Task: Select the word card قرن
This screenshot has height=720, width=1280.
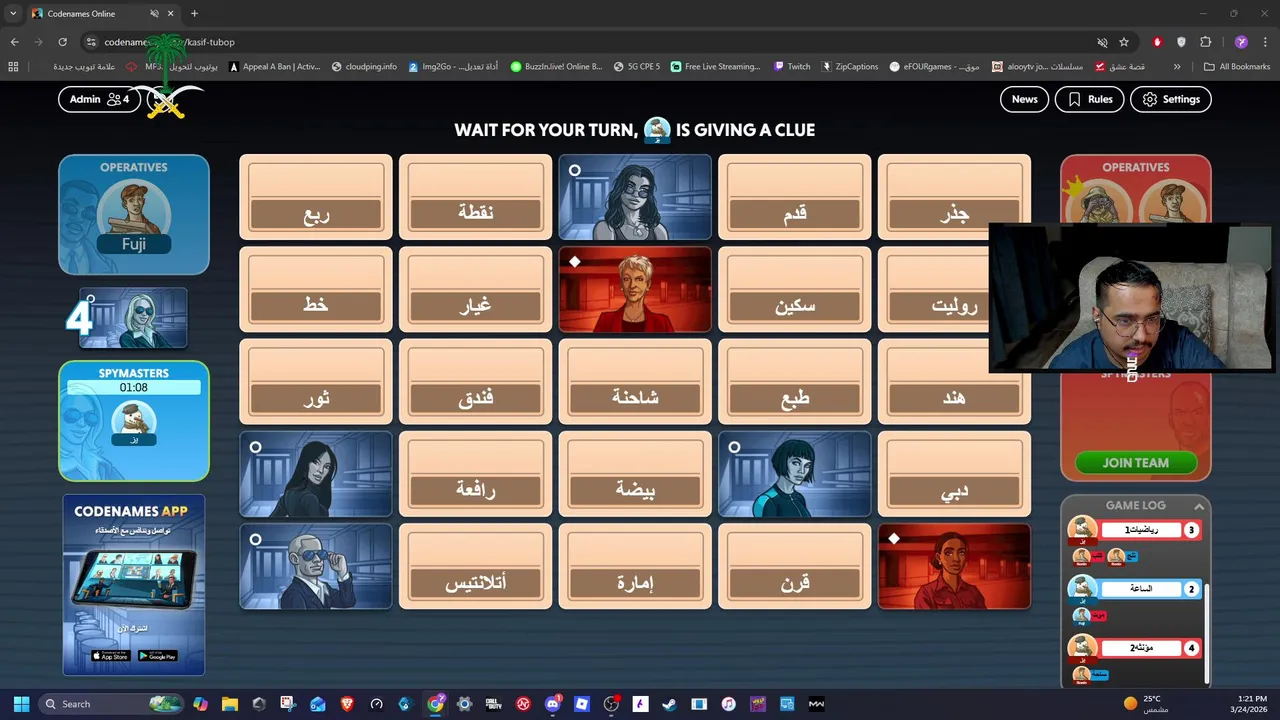Action: point(795,567)
